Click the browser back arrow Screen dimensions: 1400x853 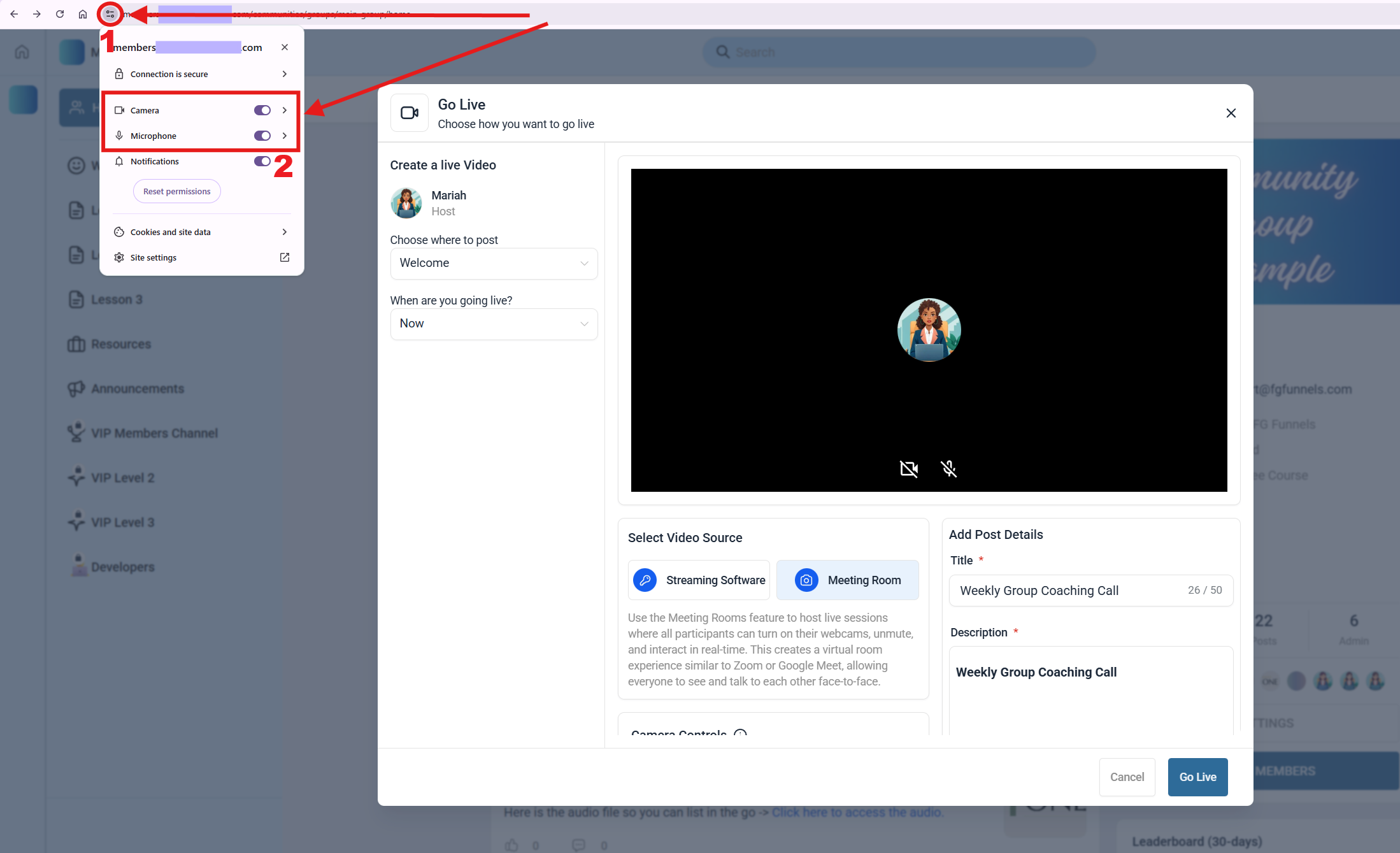[x=14, y=14]
